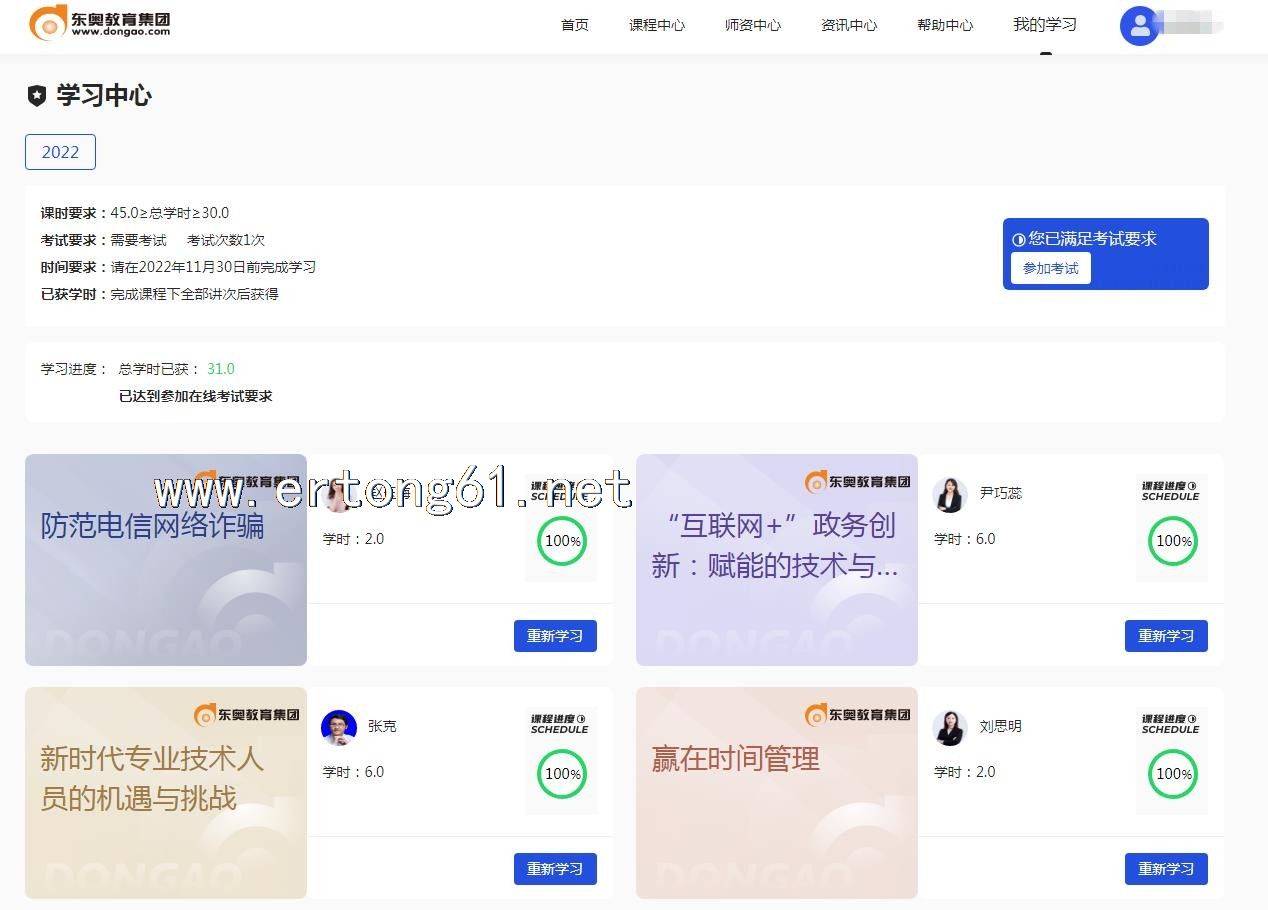This screenshot has width=1268, height=910.
Task: Open the "互联网+"政务创新 course cover
Action: [x=776, y=560]
